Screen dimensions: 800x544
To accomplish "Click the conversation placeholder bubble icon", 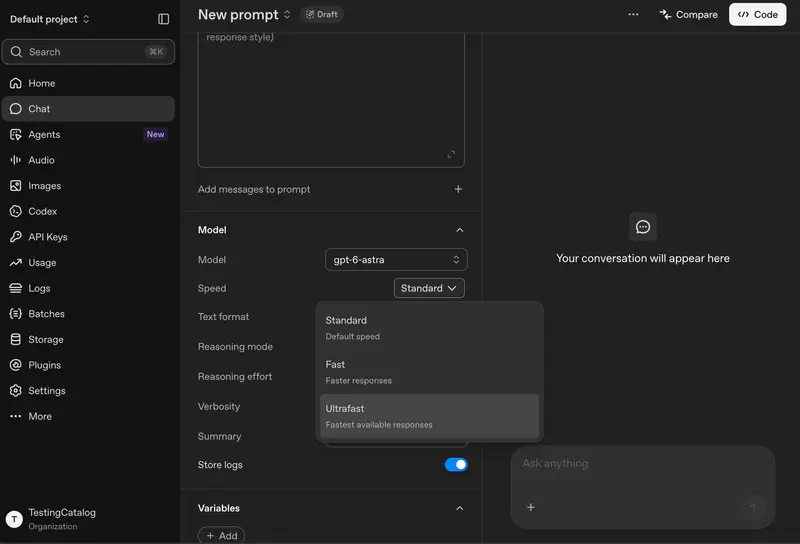I will click(x=643, y=227).
